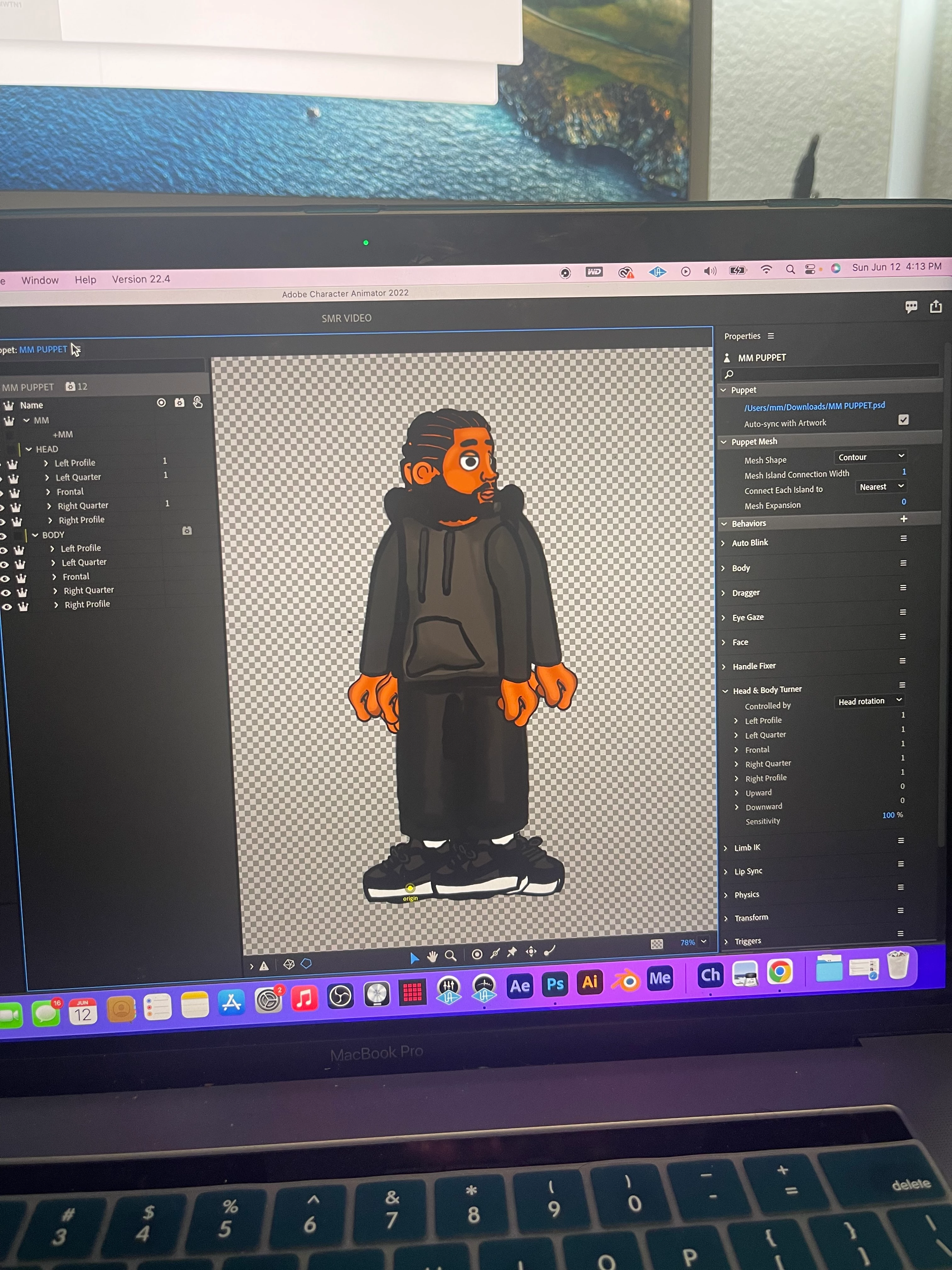
Task: Select the Handle tool circle icon
Action: tap(477, 954)
